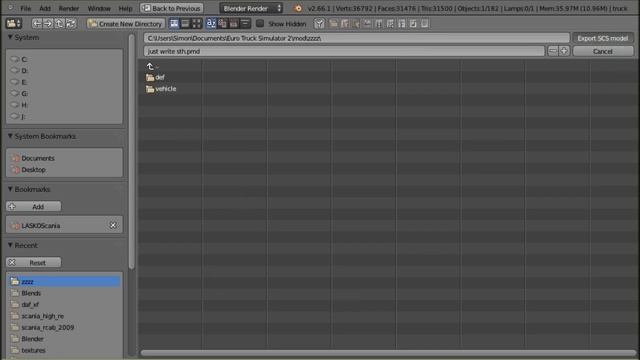Click the directory path field
Image resolution: width=640 pixels, height=360 pixels.
coord(356,38)
